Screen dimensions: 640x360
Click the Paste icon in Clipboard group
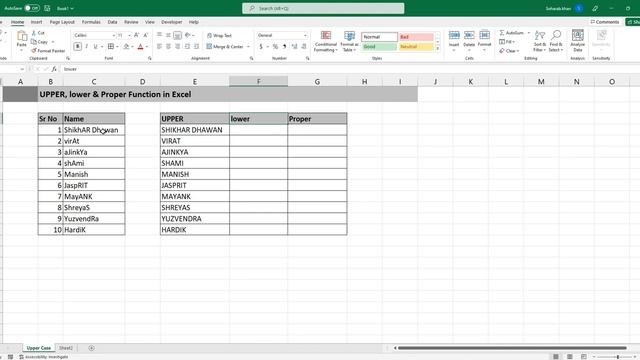[22, 37]
